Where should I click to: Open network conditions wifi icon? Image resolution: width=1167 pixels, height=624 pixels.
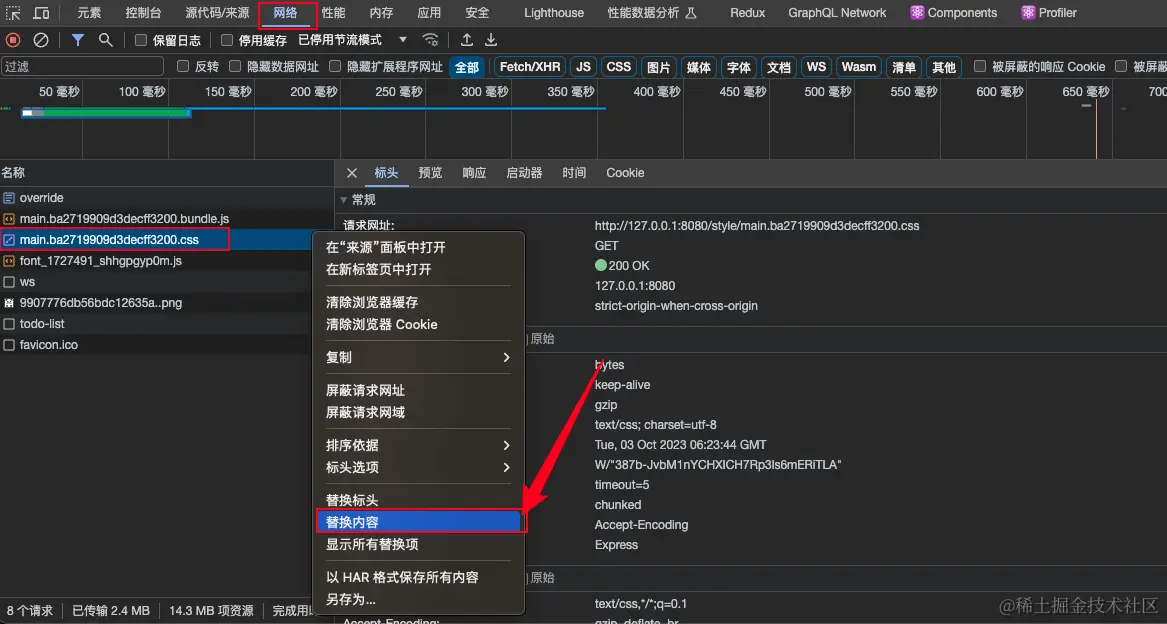[x=430, y=39]
